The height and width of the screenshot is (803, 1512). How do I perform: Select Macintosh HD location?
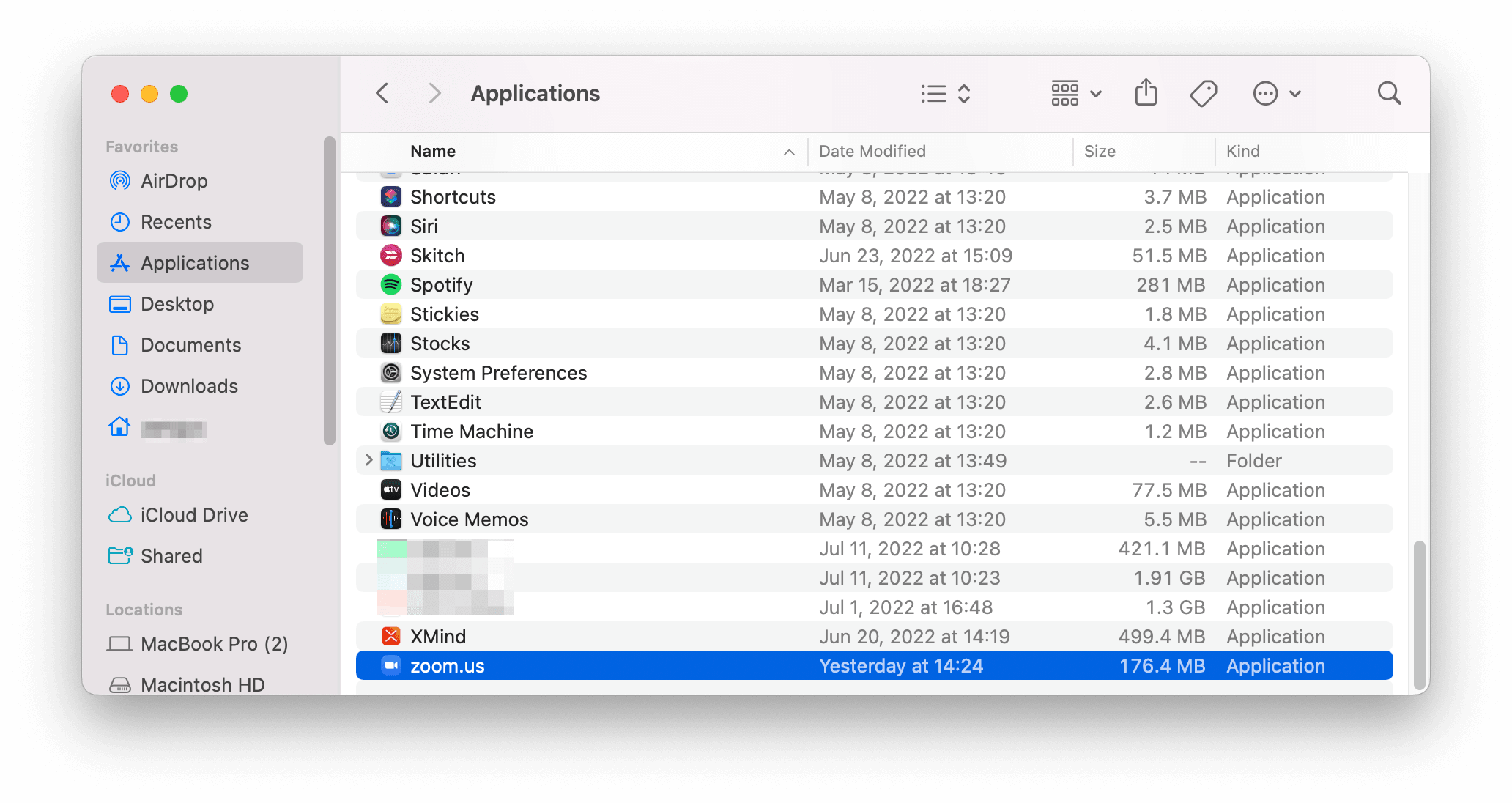click(199, 683)
